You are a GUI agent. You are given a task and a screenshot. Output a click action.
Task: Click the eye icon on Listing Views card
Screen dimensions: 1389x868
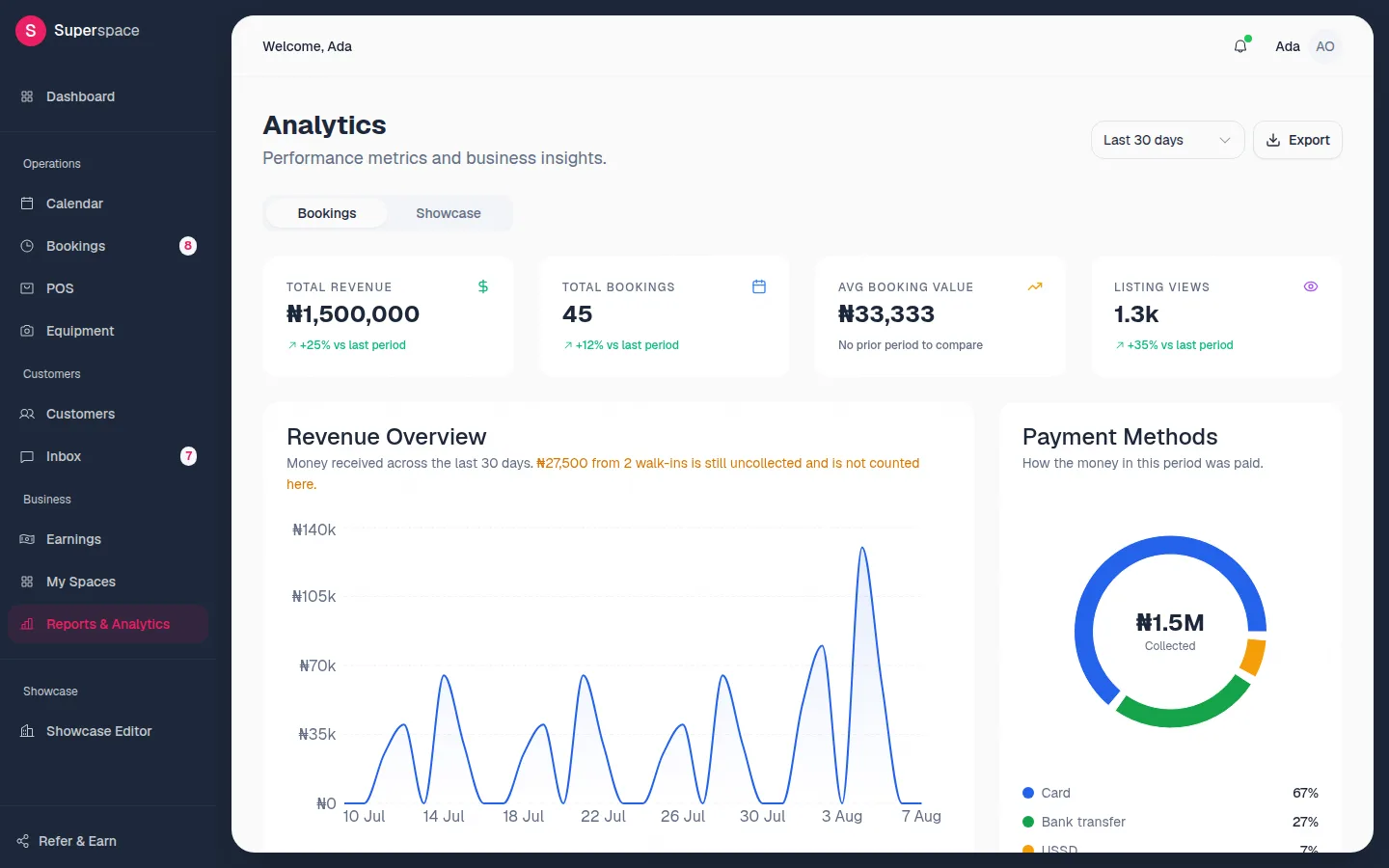tap(1311, 286)
